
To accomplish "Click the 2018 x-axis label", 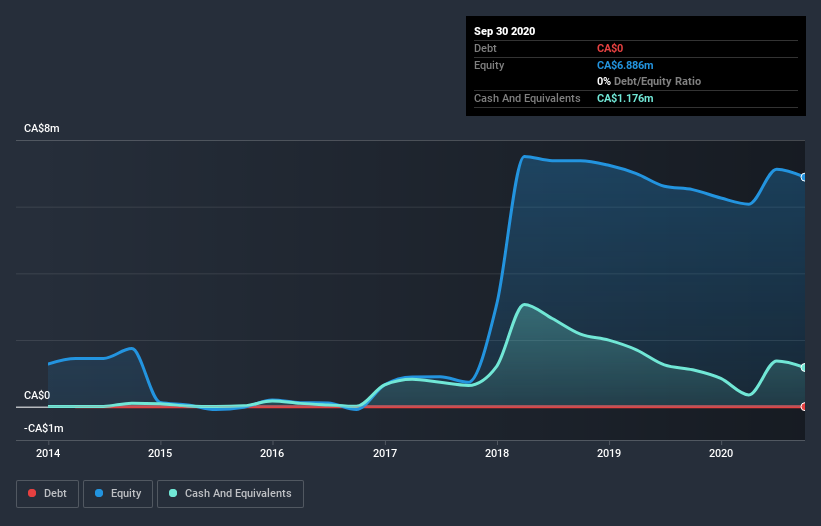I will tap(497, 453).
